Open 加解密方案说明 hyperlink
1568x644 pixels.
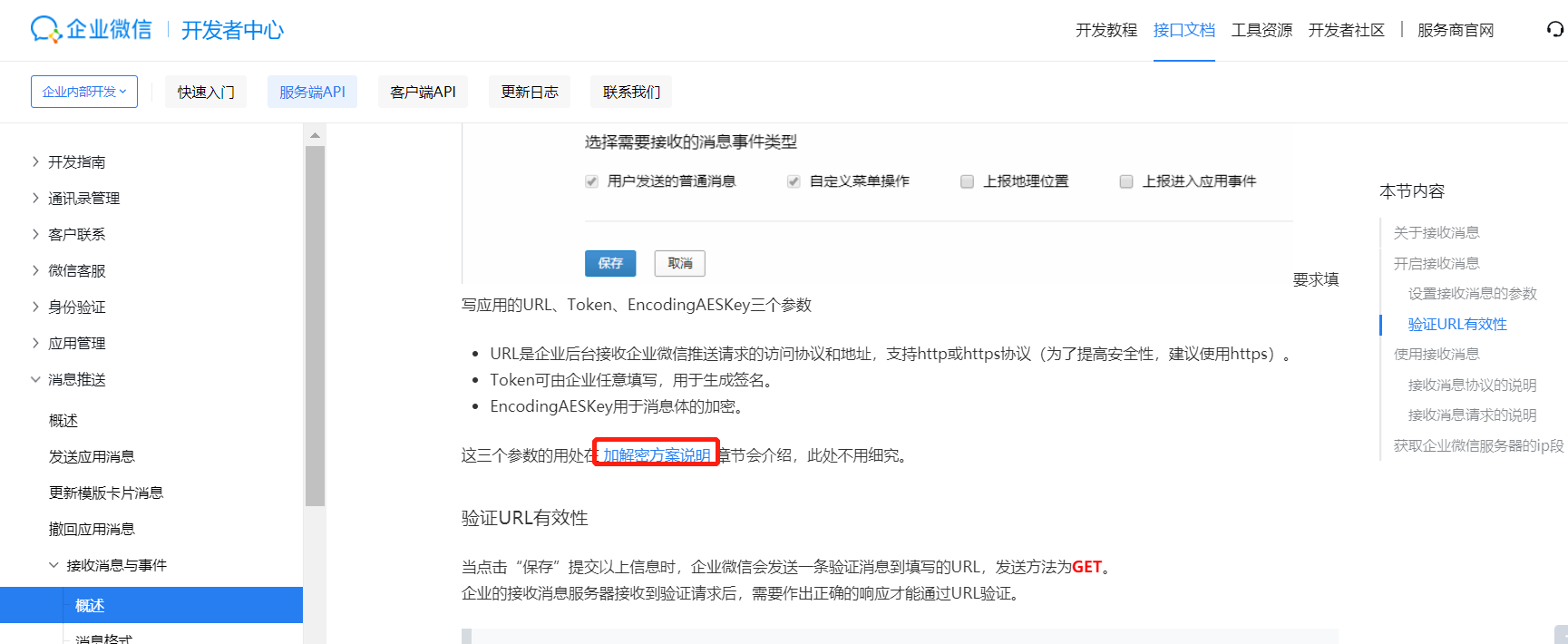point(657,455)
